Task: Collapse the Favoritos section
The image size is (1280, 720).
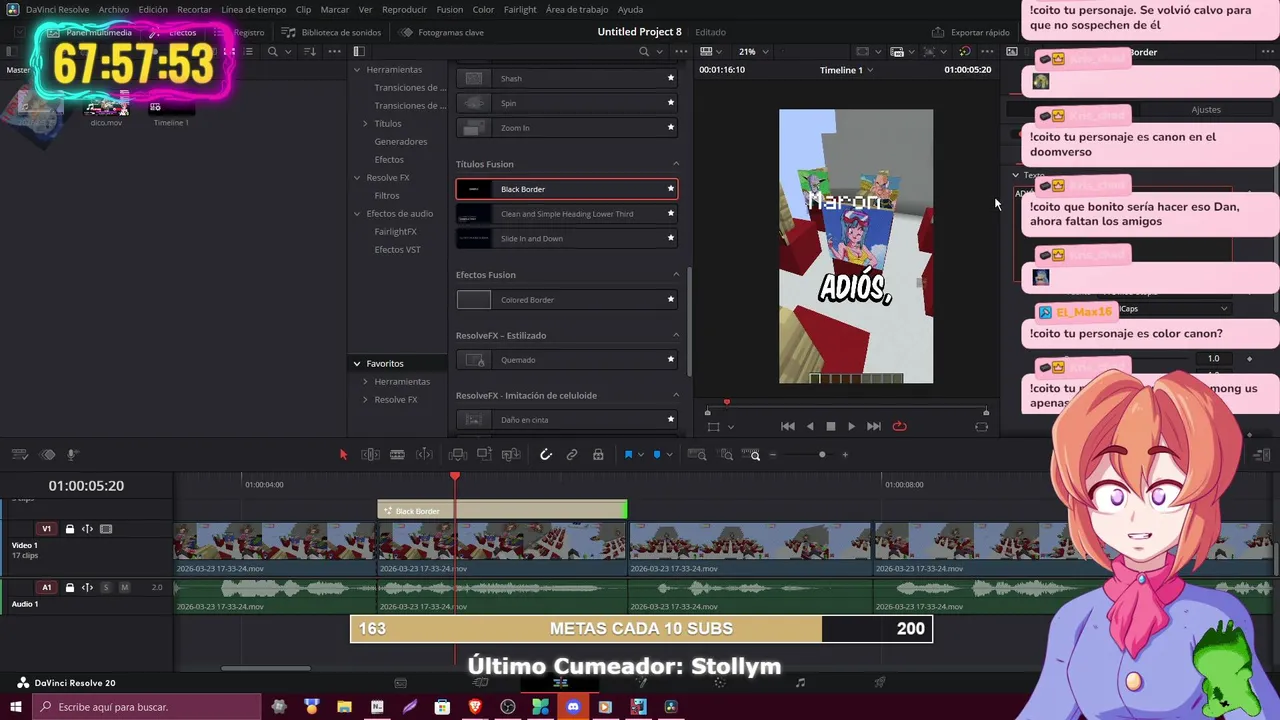Action: 357,364
